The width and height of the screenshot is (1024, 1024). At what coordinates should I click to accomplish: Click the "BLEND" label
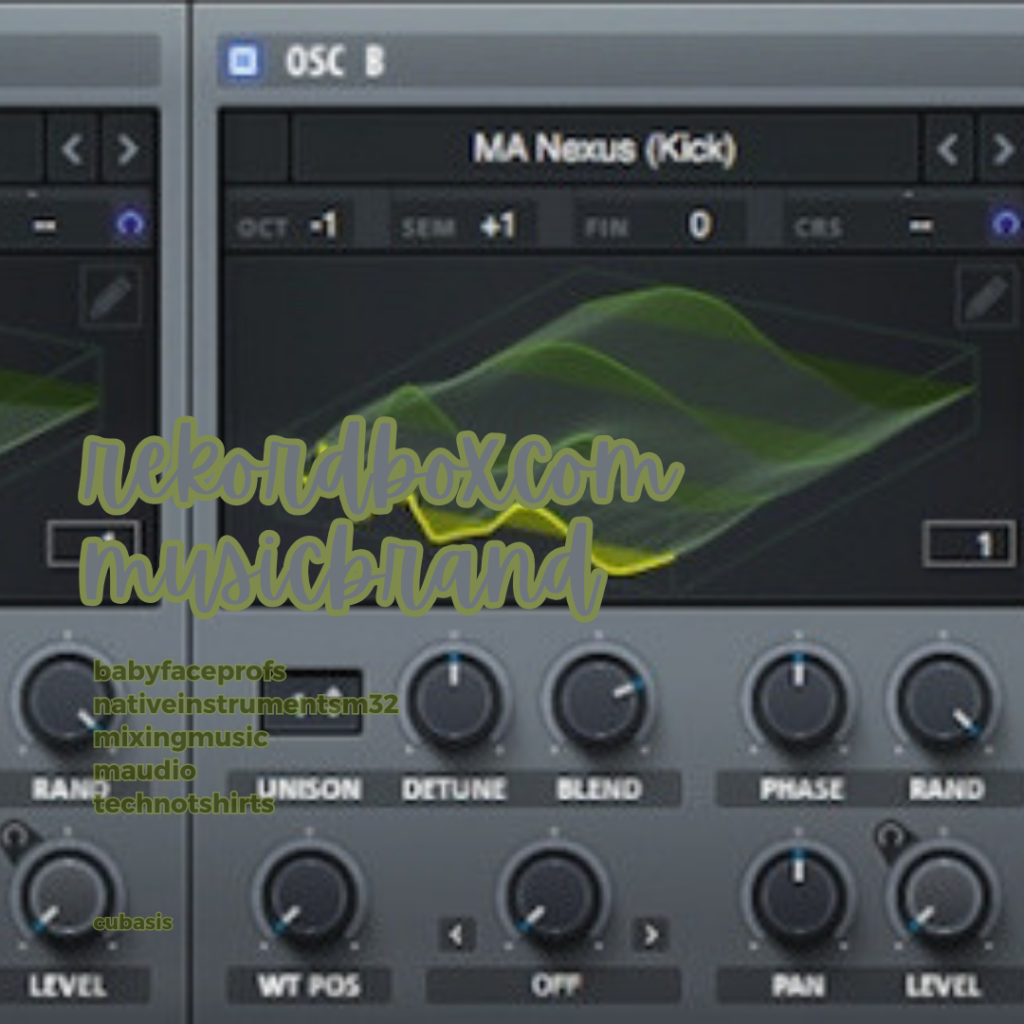coord(600,789)
